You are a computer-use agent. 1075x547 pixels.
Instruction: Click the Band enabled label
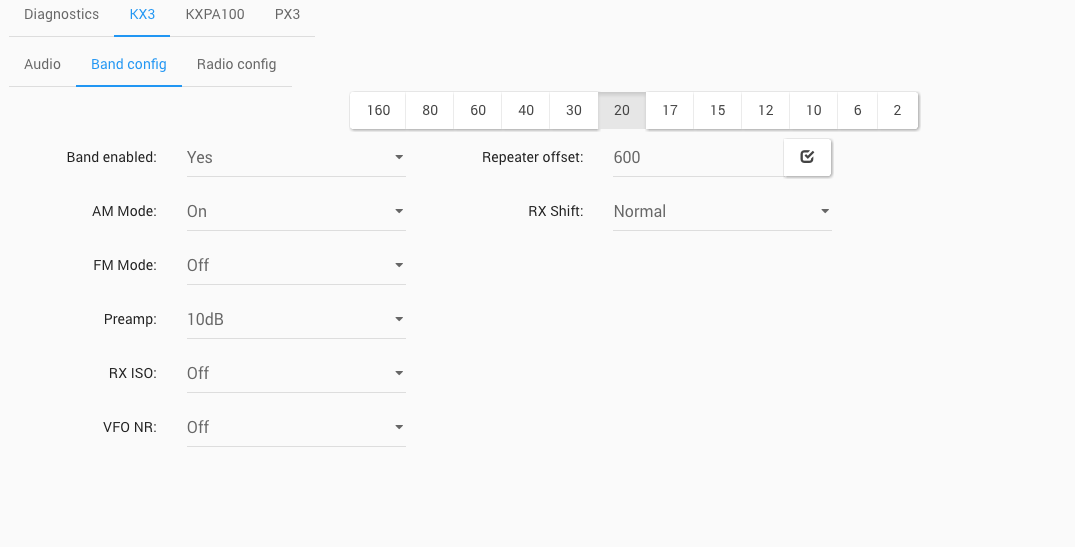pos(112,158)
